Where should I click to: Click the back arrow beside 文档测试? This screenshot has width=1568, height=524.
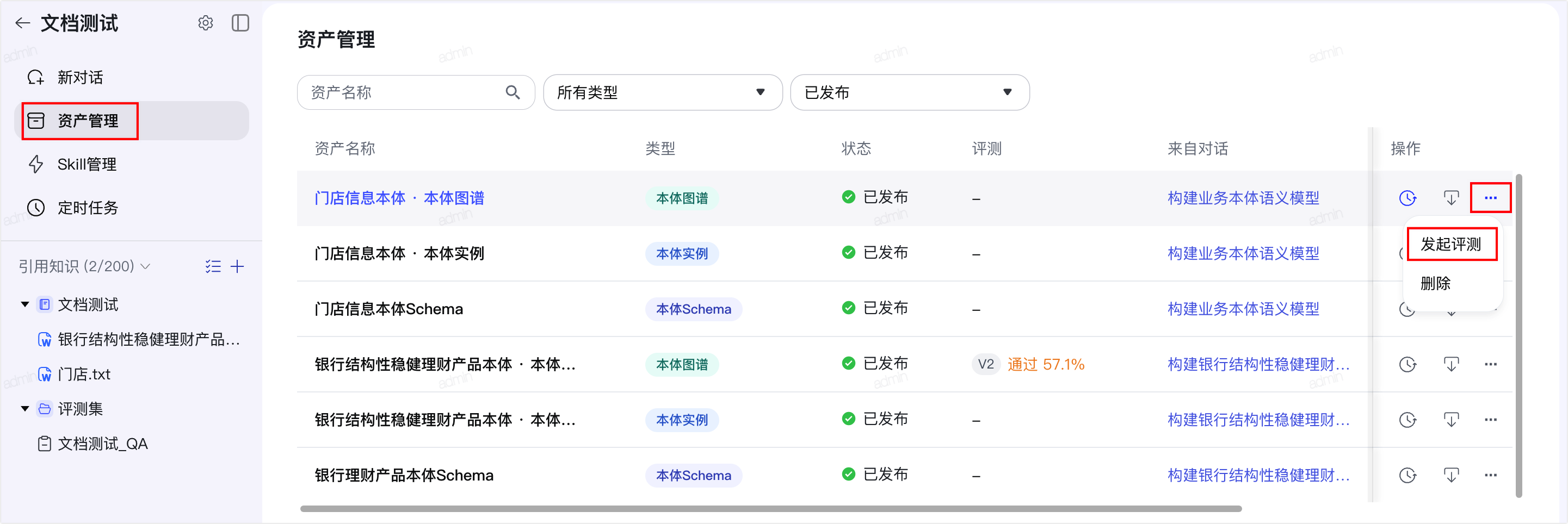click(x=22, y=24)
